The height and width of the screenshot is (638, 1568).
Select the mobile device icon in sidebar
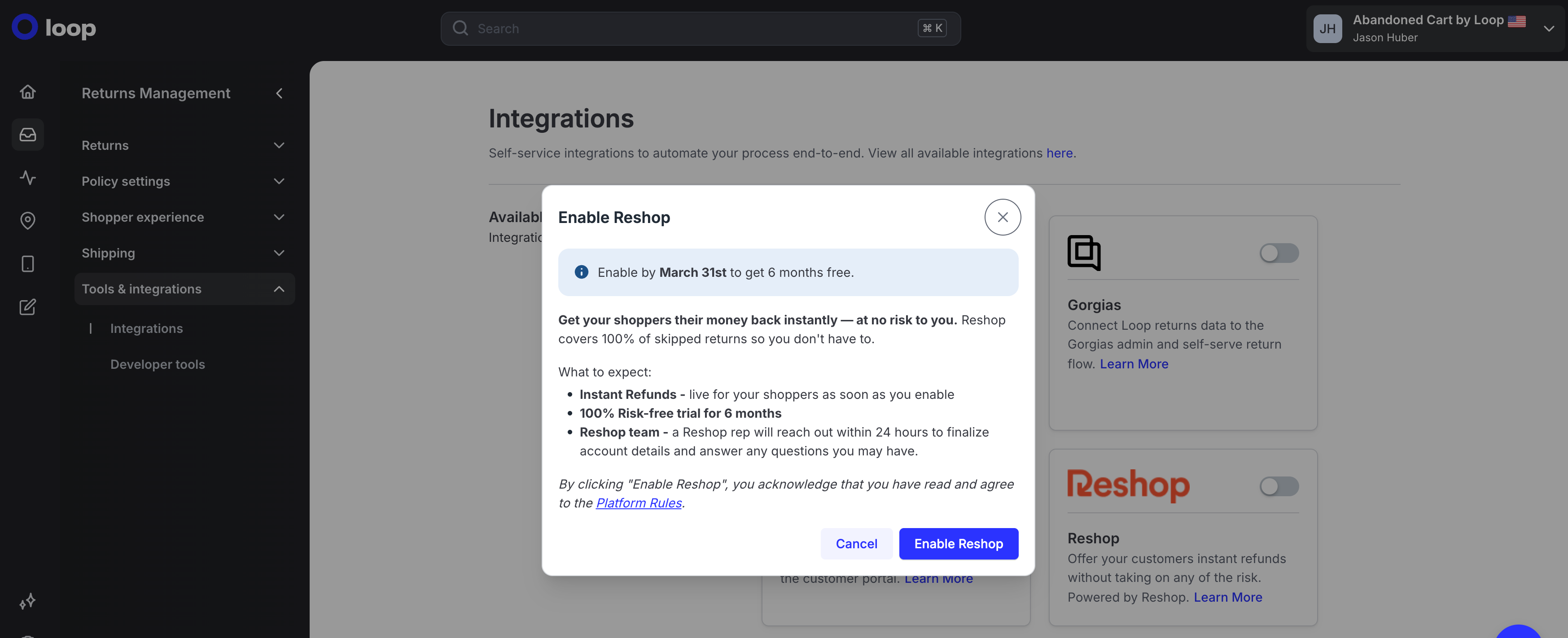(x=27, y=264)
